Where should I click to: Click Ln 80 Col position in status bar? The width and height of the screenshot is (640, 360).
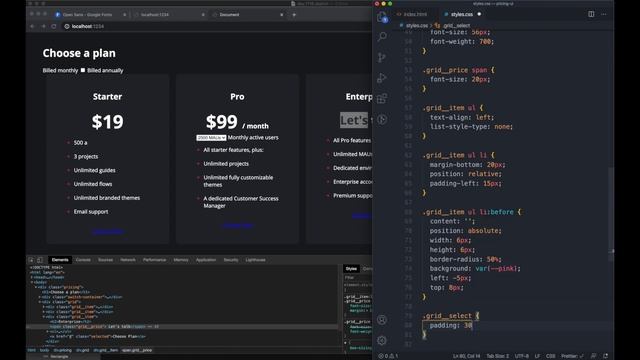(467, 356)
